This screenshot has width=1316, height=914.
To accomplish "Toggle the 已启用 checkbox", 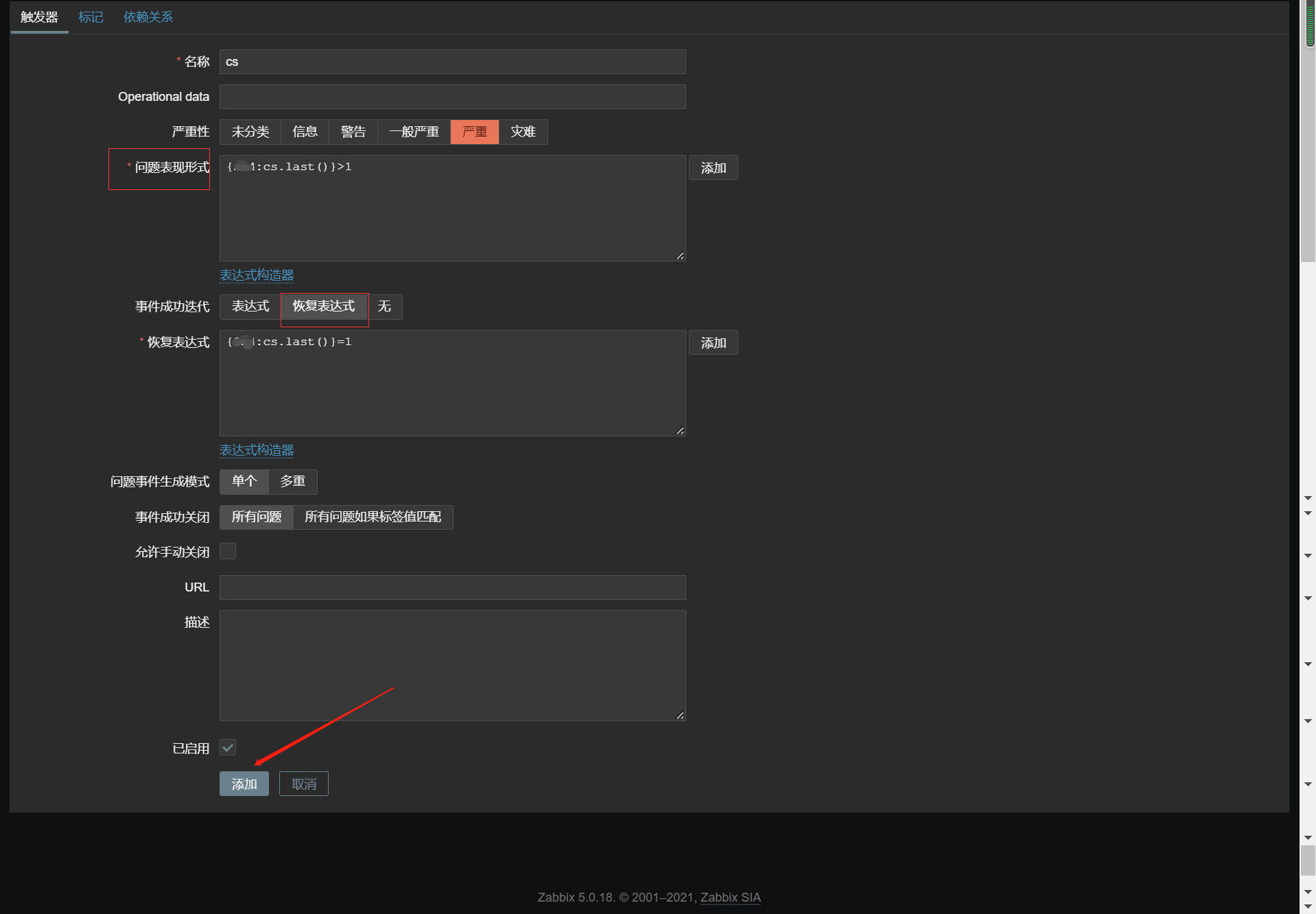I will click(x=228, y=748).
